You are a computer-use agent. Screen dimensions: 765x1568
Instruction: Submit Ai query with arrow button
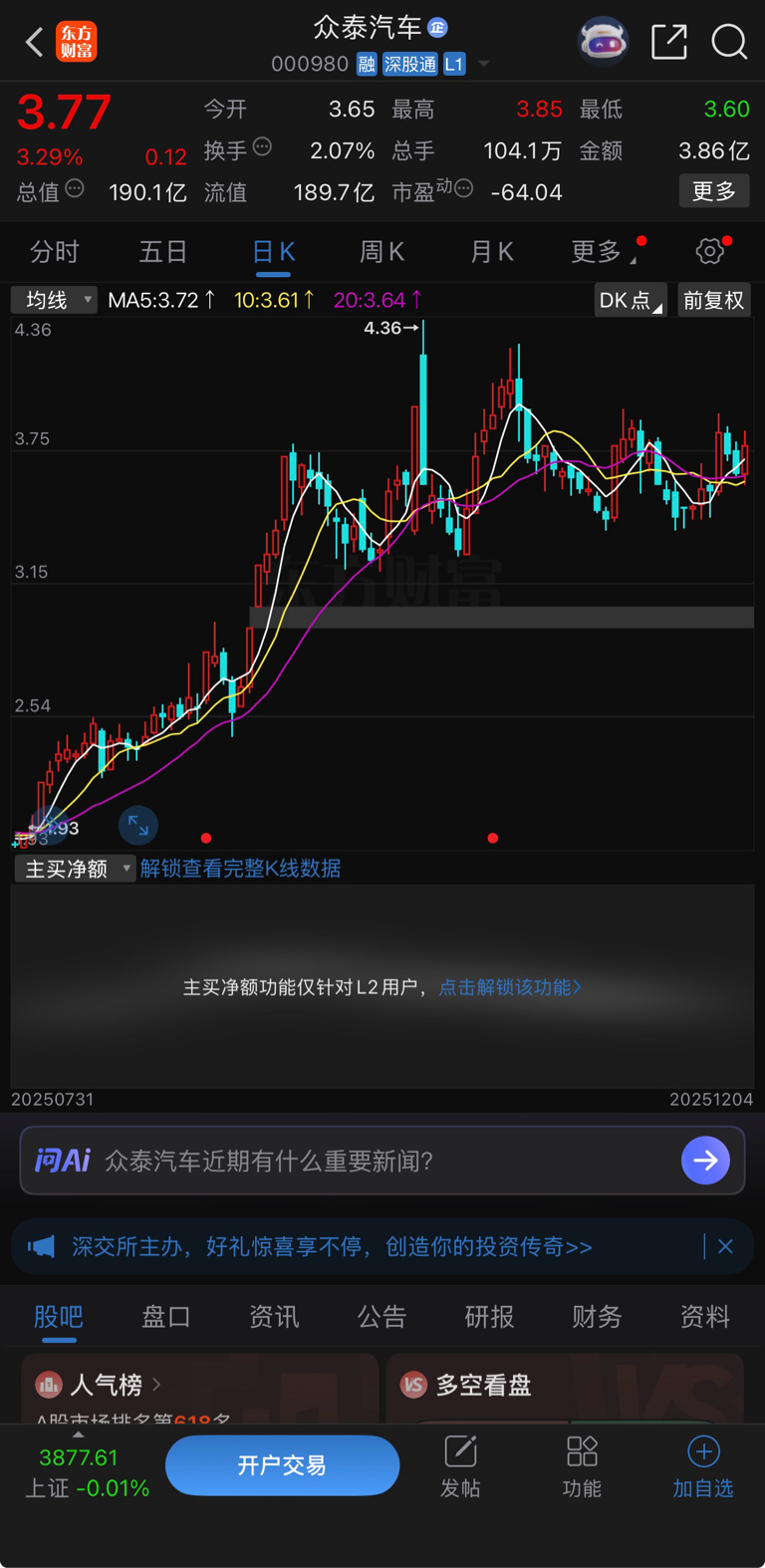(705, 1161)
